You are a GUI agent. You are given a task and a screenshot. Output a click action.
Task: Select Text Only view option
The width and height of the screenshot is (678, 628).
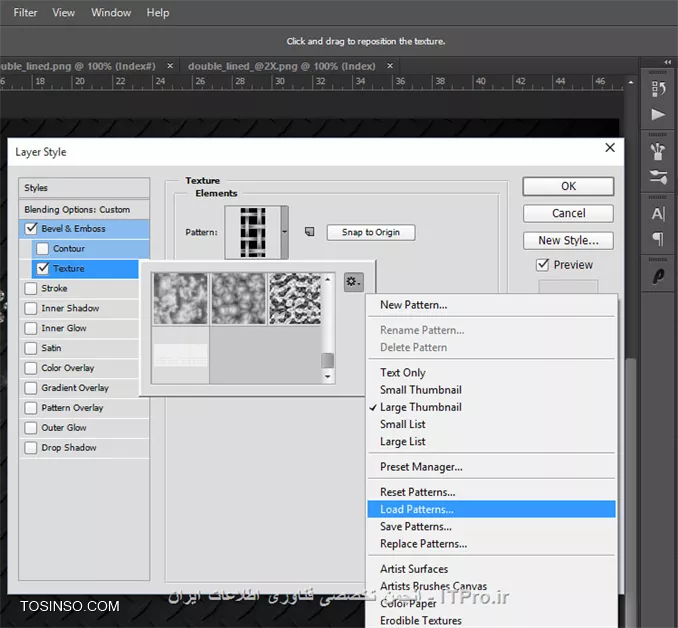(491, 372)
